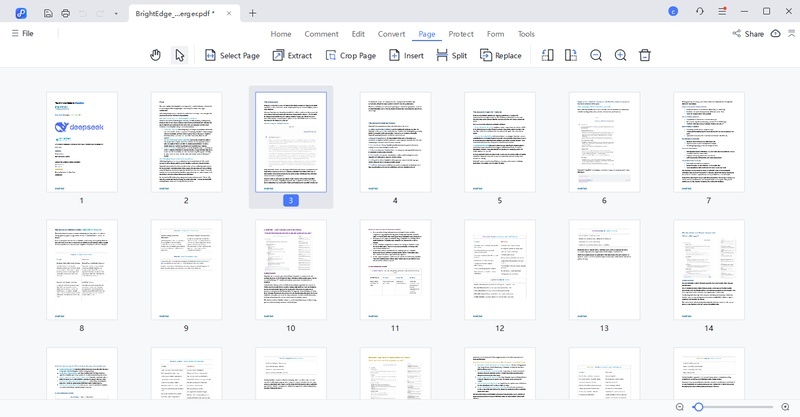The width and height of the screenshot is (800, 417).
Task: Select page 2 thumbnail
Action: [186, 142]
